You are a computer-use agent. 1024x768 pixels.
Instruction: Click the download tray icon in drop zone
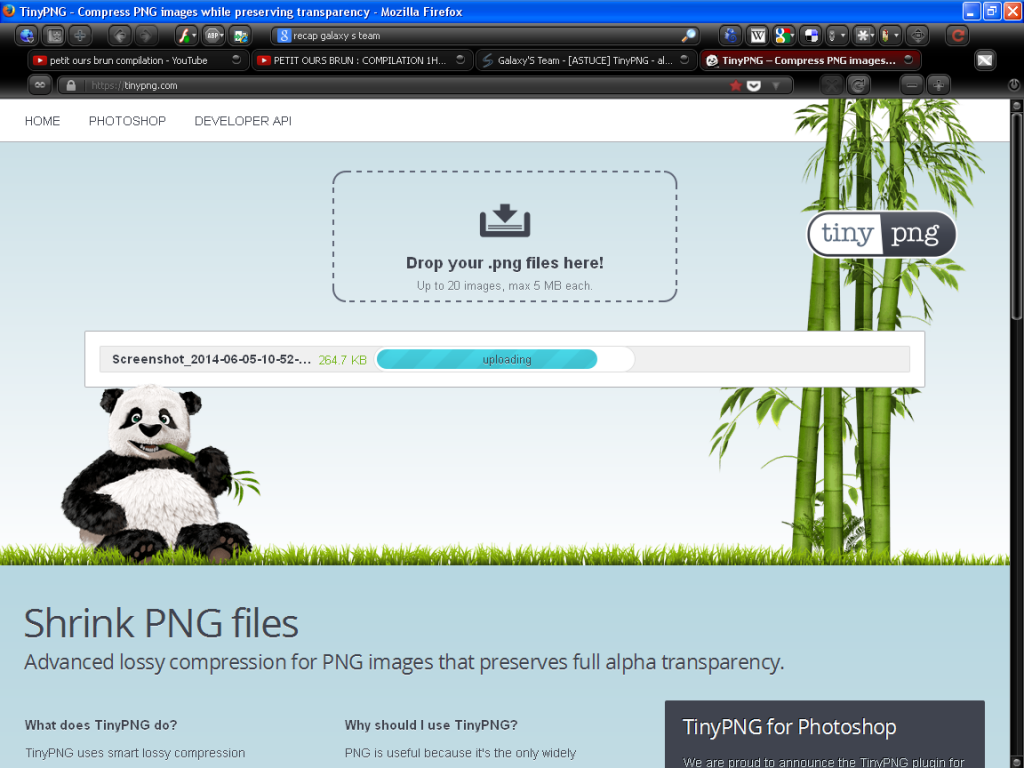click(x=505, y=220)
